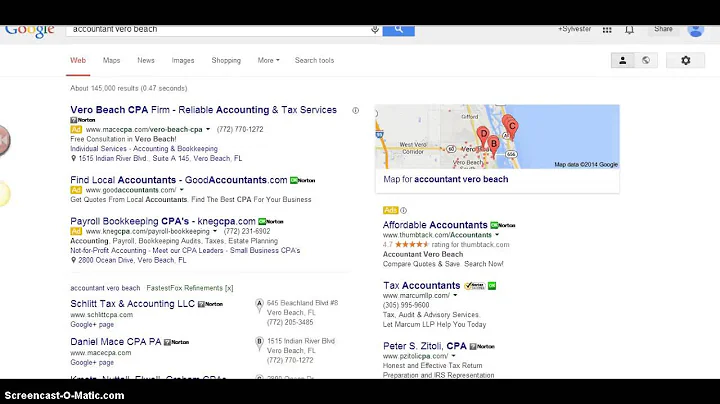Open the Vero Beach CPA Firm ad link

(x=203, y=110)
